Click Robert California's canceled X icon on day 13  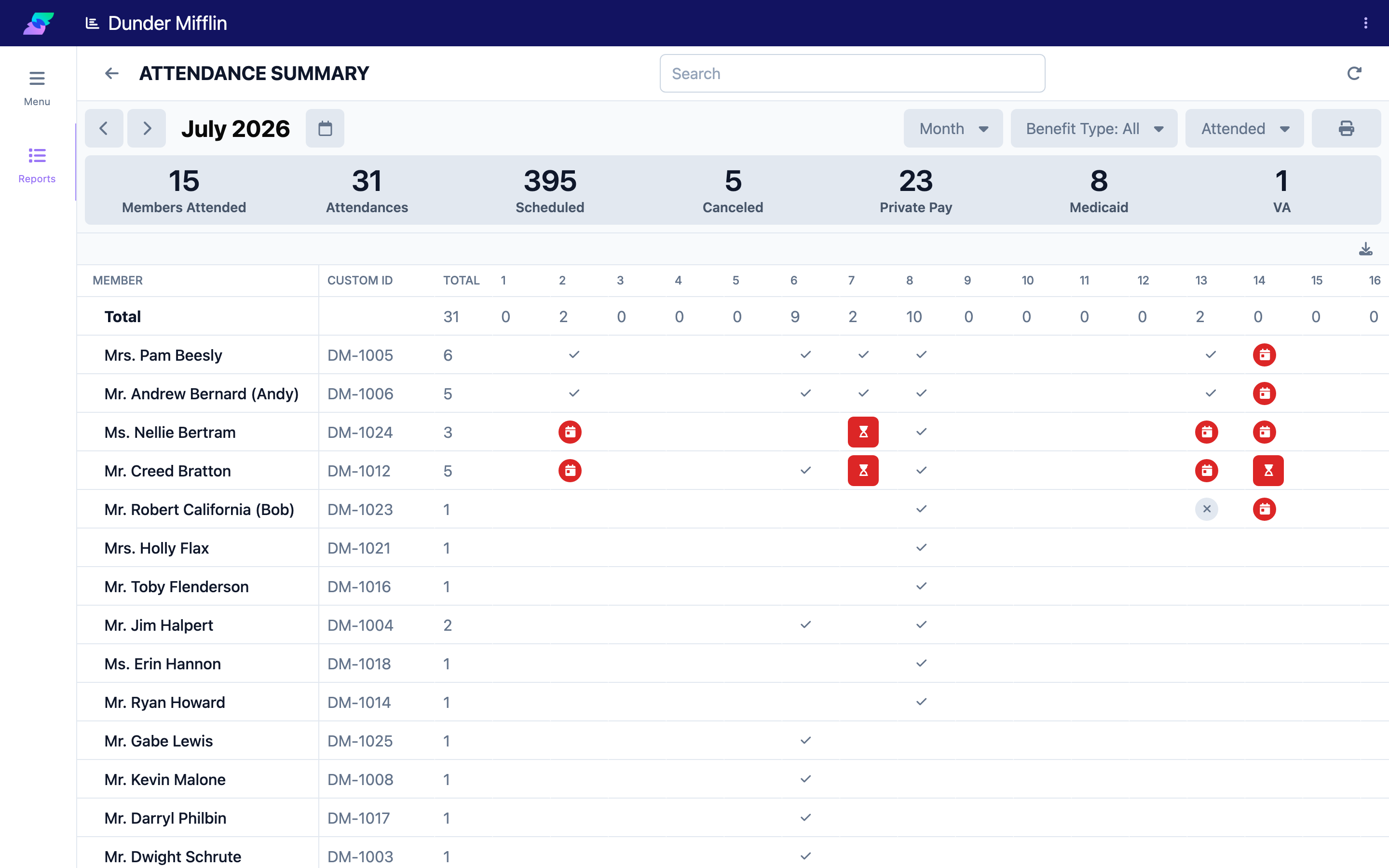click(x=1207, y=509)
